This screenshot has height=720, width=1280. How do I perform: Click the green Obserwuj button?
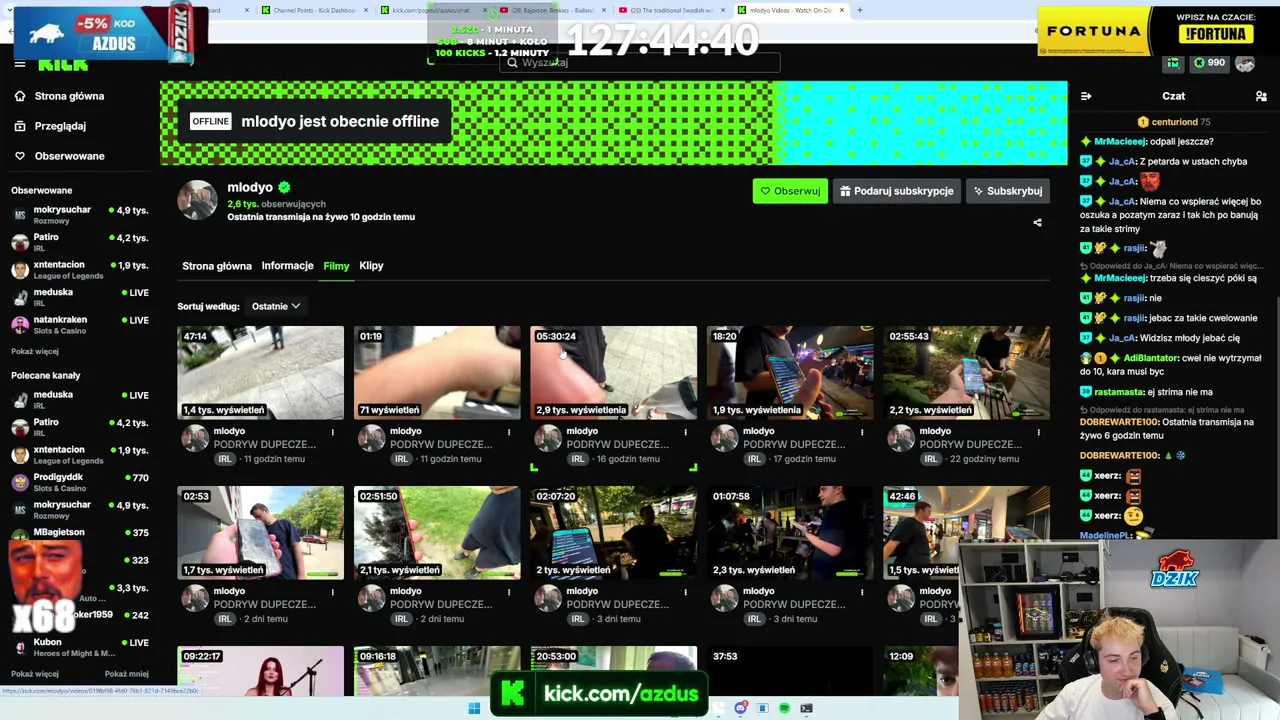[790, 191]
